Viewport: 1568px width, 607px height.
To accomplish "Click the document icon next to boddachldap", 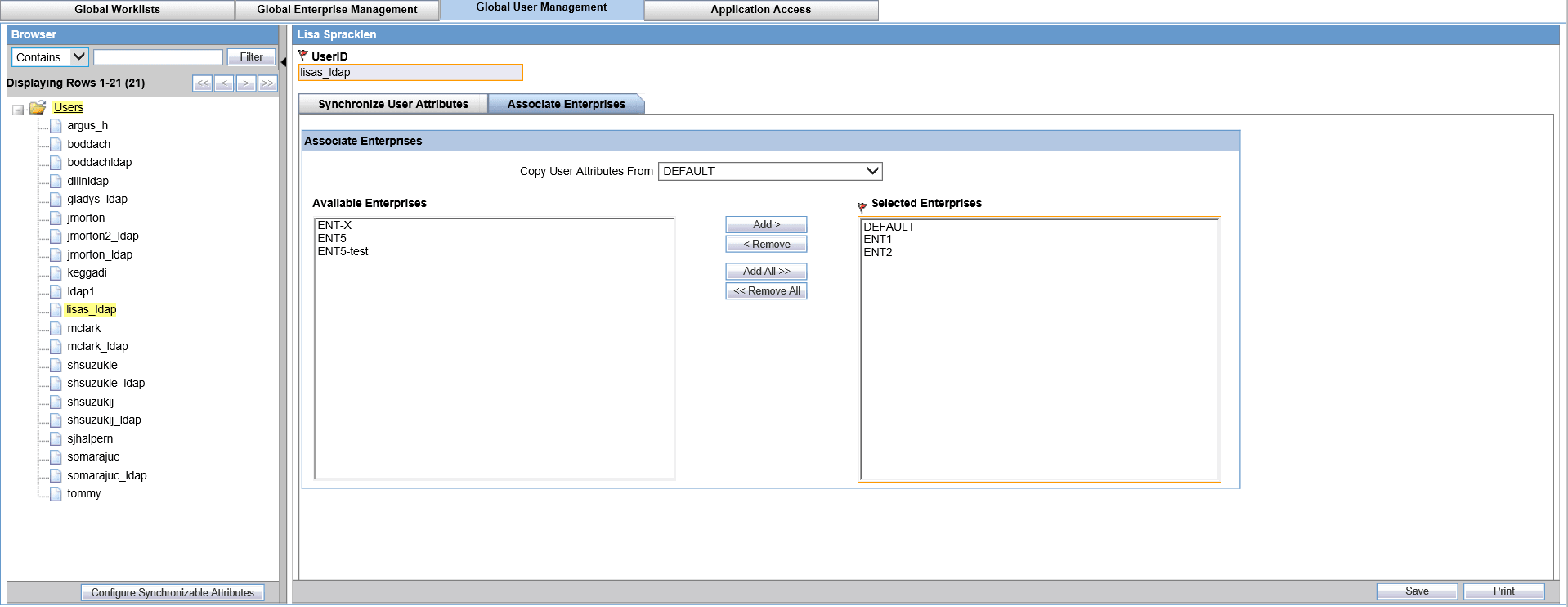I will (56, 163).
